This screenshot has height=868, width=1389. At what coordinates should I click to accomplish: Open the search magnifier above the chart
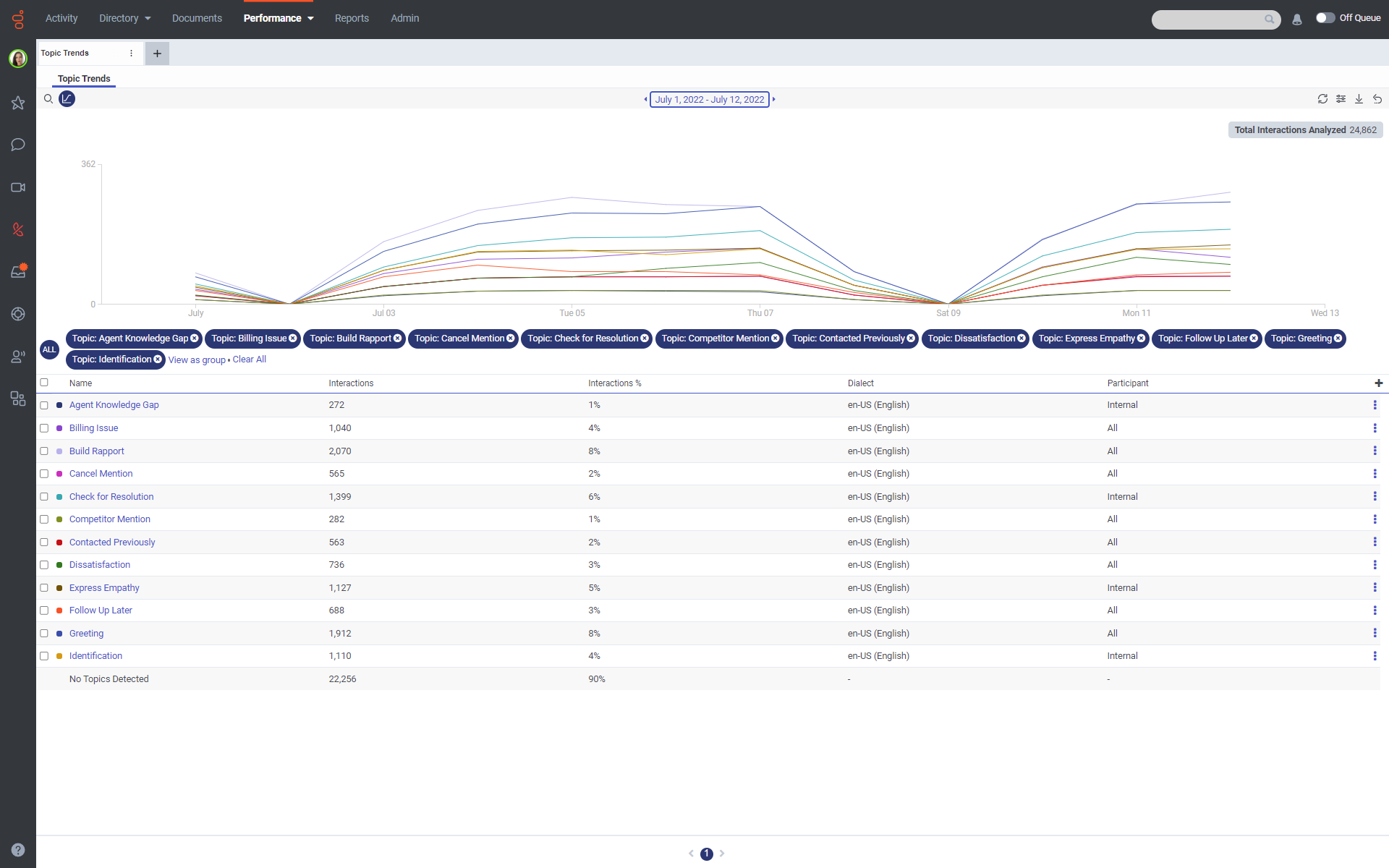[x=48, y=99]
